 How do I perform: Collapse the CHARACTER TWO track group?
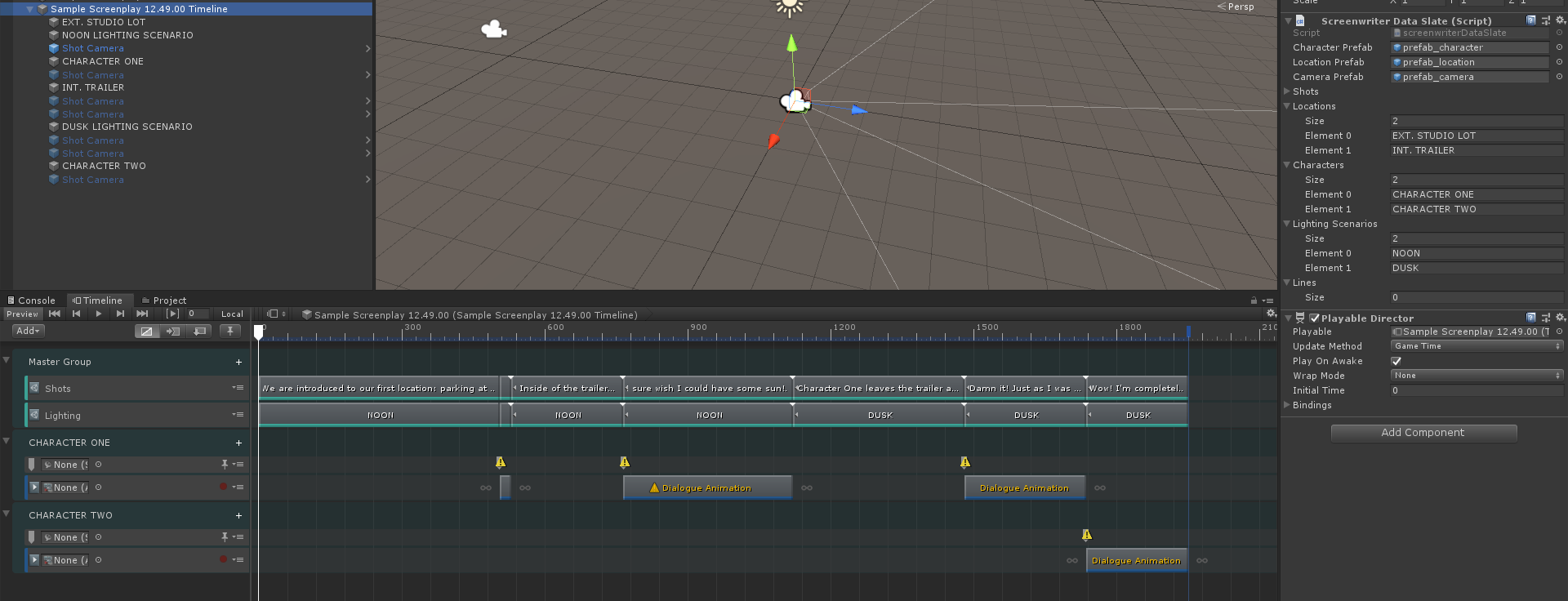pyautogui.click(x=7, y=514)
